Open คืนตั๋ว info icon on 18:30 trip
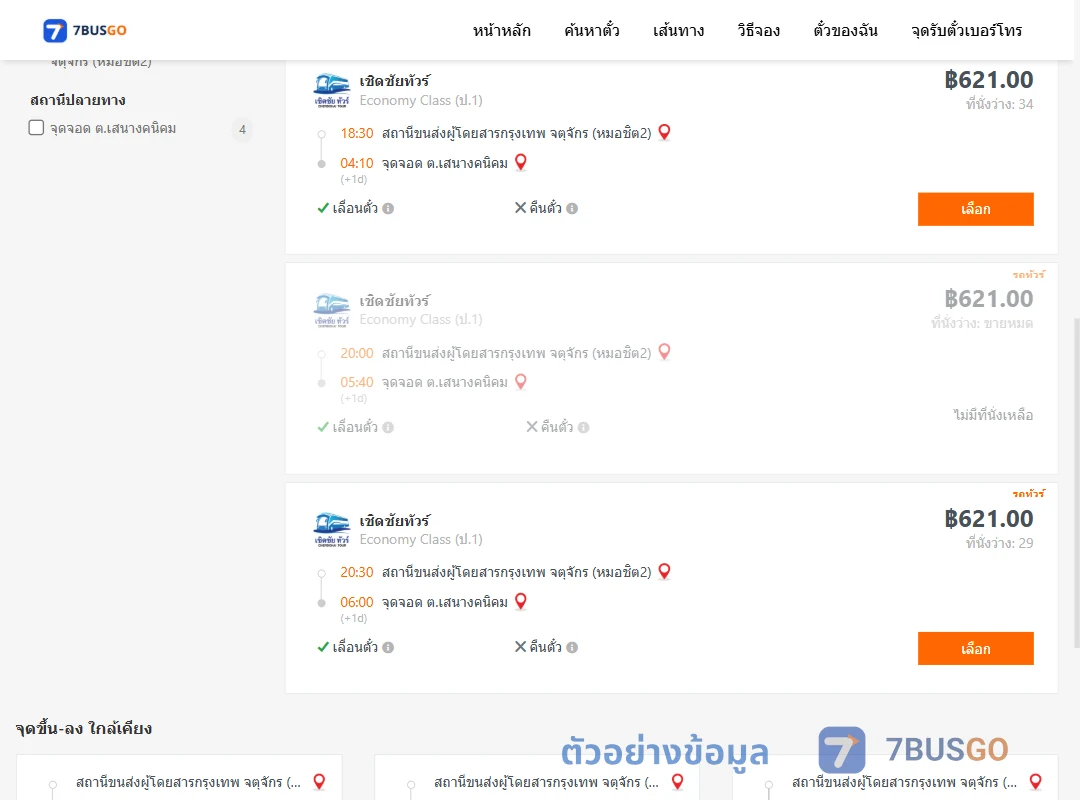This screenshot has width=1080, height=800. 572,208
